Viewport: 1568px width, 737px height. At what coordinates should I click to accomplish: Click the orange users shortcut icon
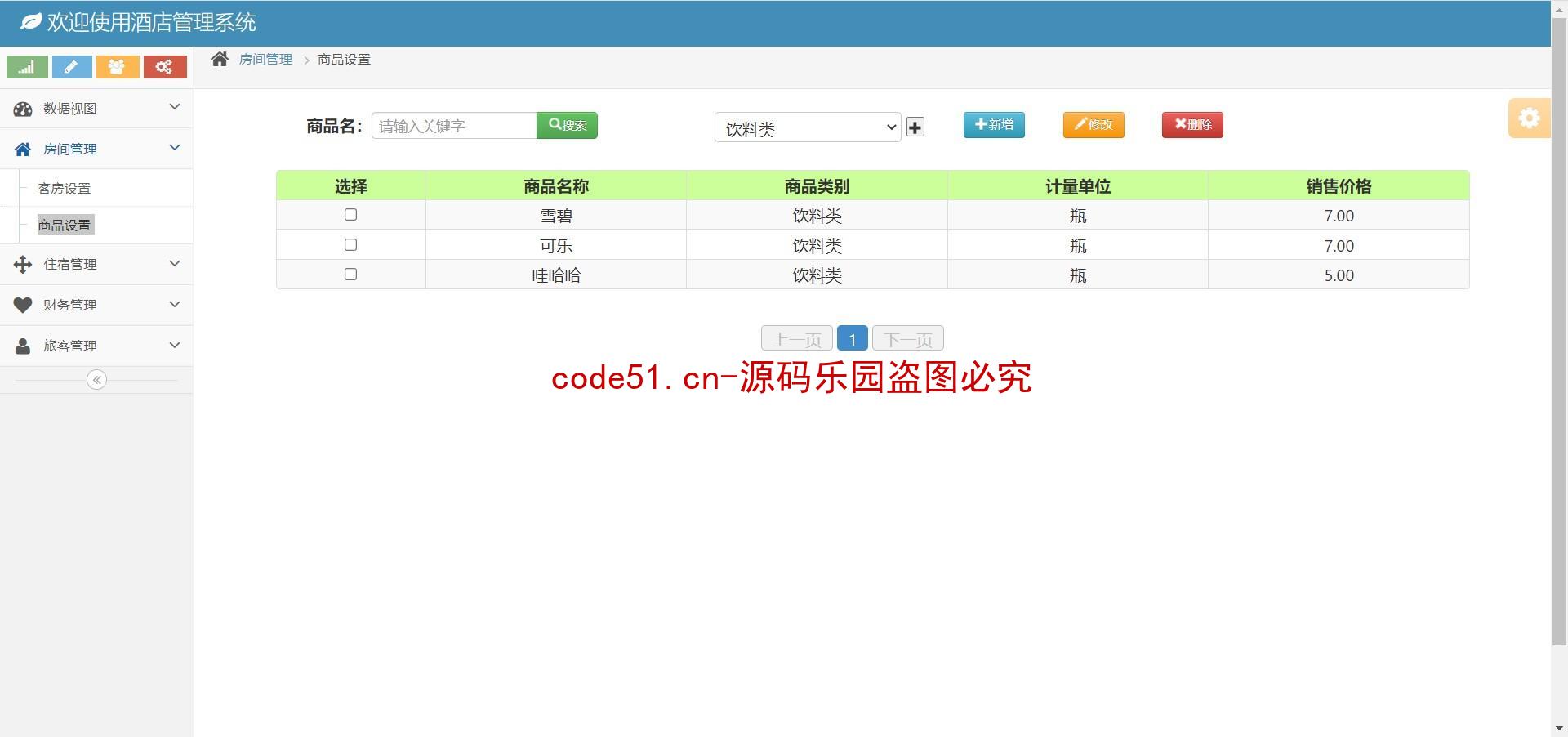pyautogui.click(x=118, y=67)
